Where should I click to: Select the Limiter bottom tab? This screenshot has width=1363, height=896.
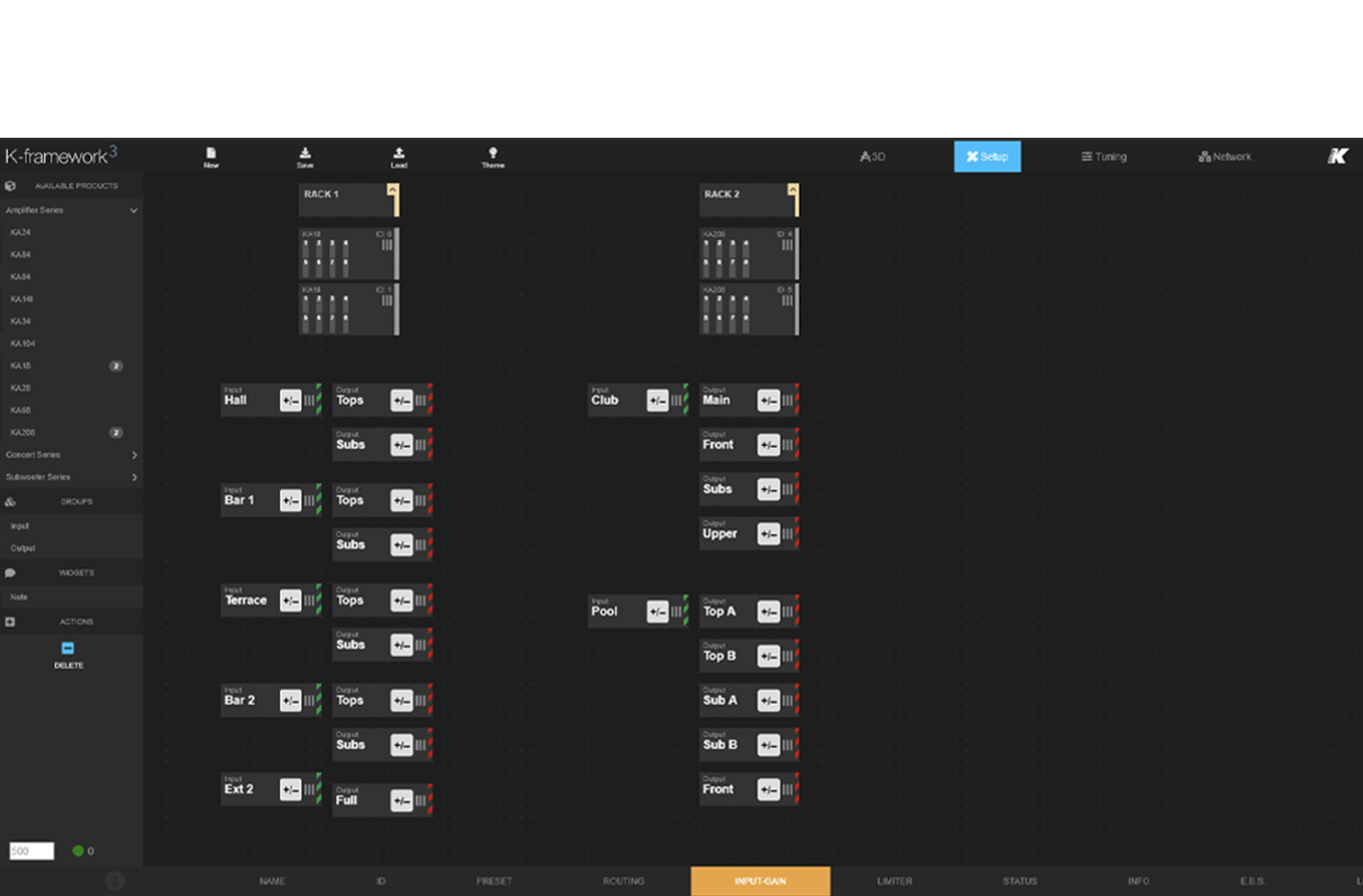[x=894, y=881]
